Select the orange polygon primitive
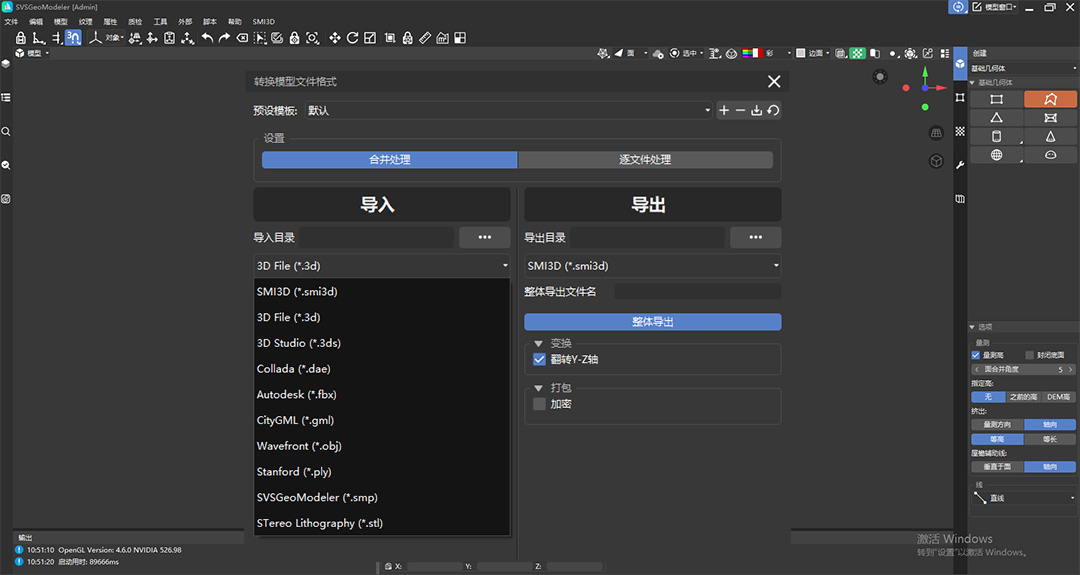The height and width of the screenshot is (575, 1080). (1050, 99)
